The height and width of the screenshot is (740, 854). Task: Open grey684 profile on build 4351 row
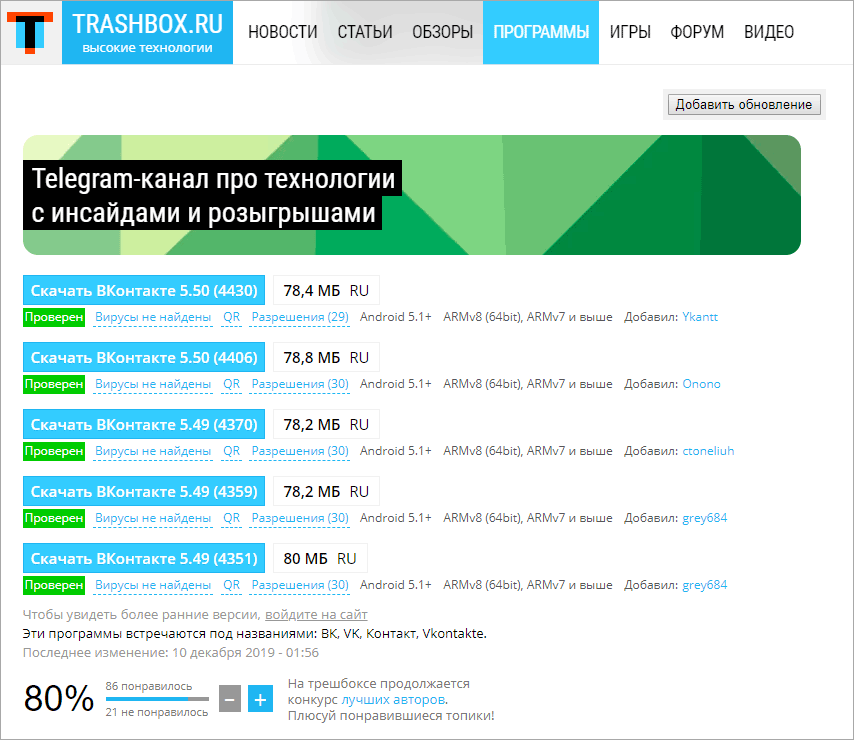point(705,585)
